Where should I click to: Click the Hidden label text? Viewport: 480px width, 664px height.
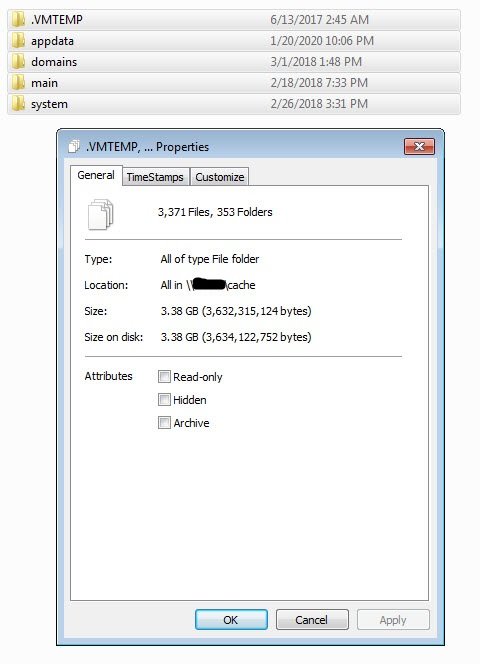coord(190,400)
